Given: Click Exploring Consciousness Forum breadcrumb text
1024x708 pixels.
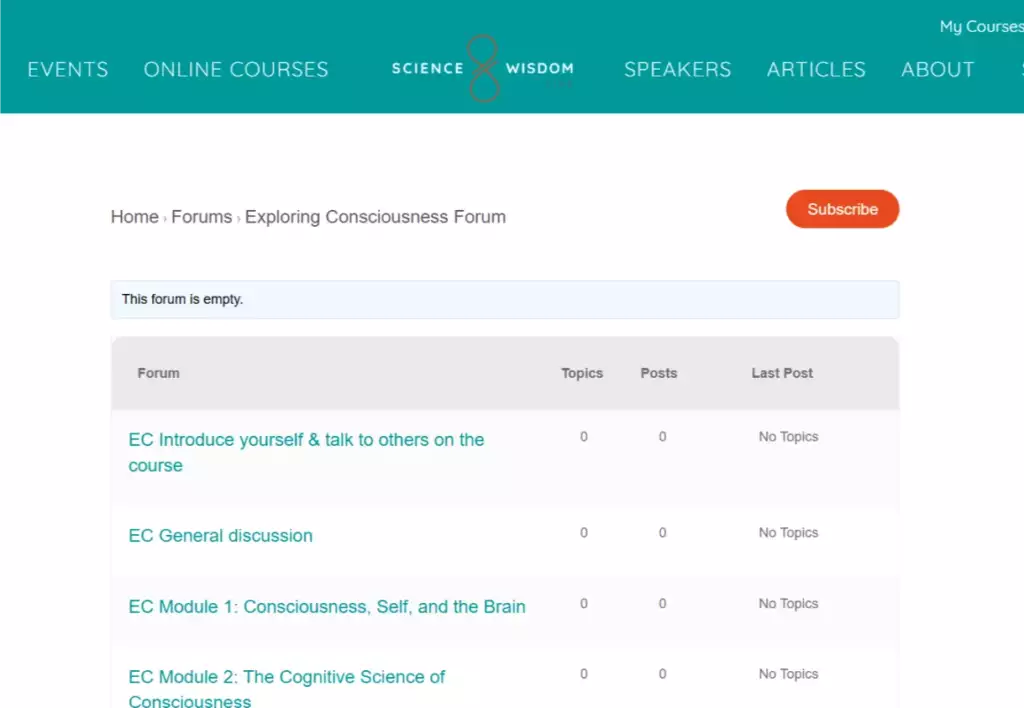Looking at the screenshot, I should 375,217.
